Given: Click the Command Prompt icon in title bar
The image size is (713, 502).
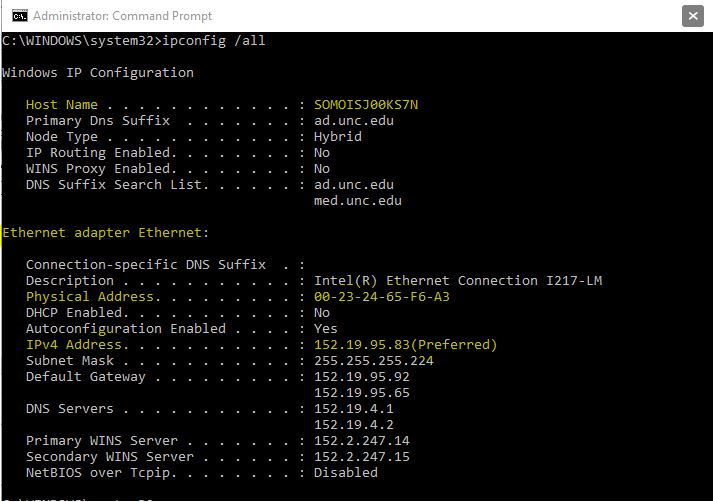Looking at the screenshot, I should point(20,16).
